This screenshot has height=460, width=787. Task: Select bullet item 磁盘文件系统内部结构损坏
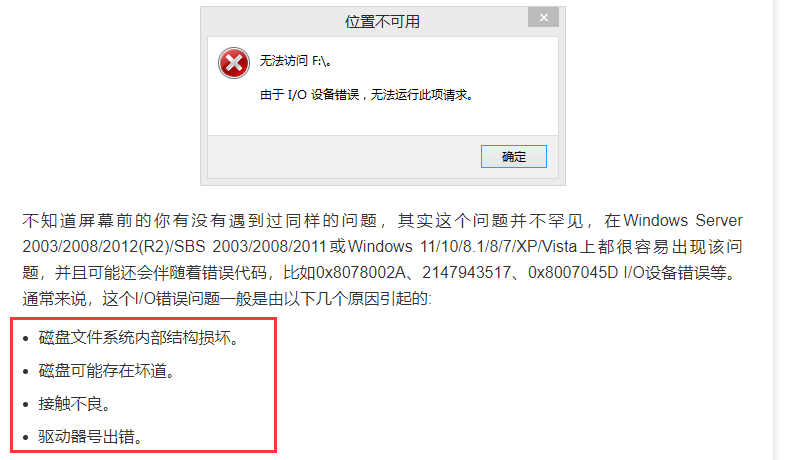pos(139,338)
